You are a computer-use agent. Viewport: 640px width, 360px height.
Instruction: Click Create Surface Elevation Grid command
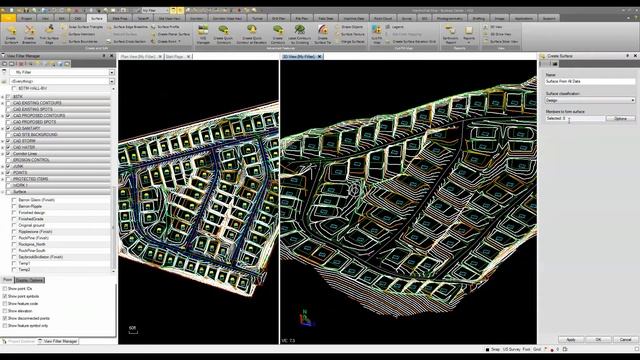pyautogui.click(x=411, y=41)
